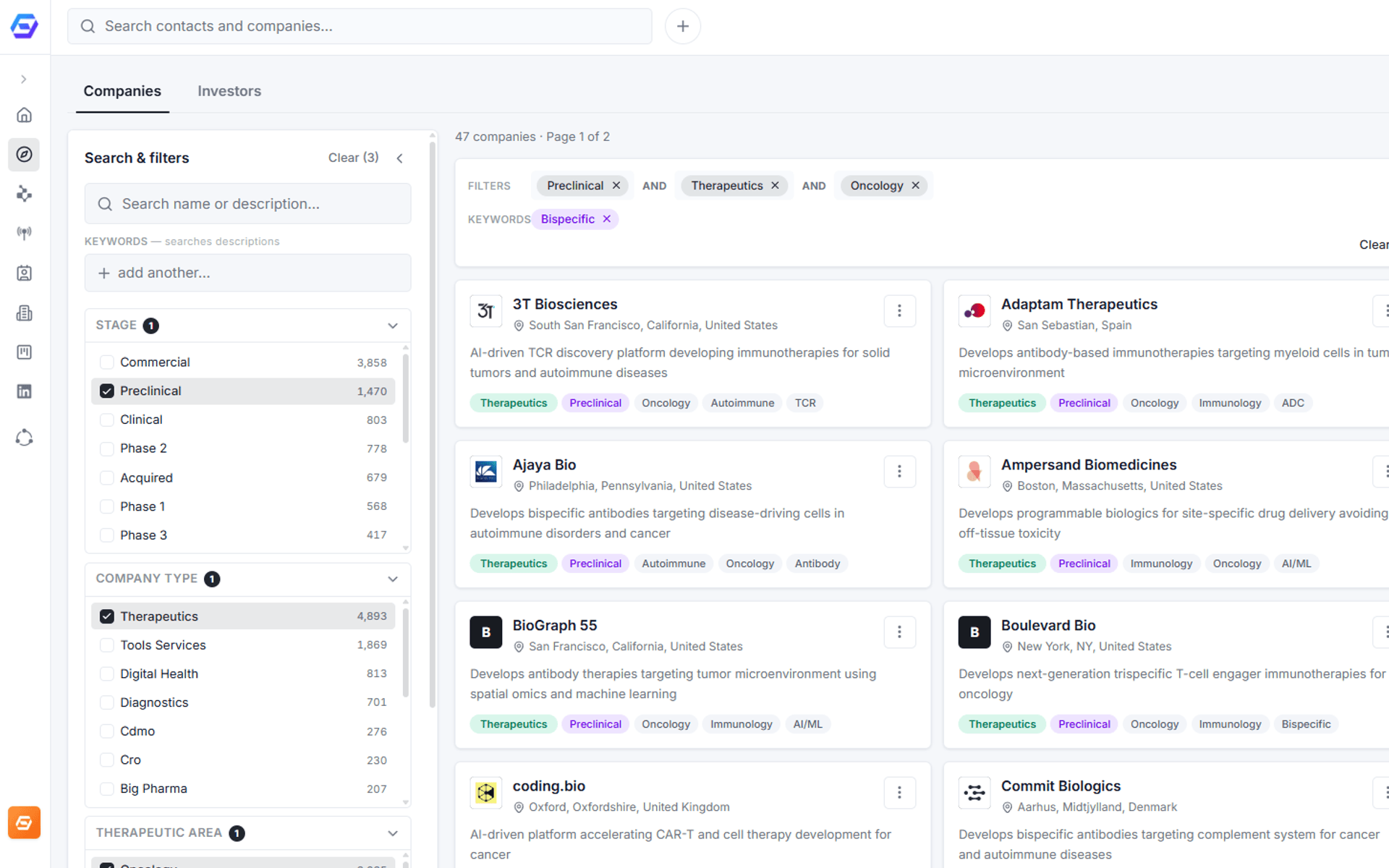Open the circular sync icon in sidebar

(24, 438)
